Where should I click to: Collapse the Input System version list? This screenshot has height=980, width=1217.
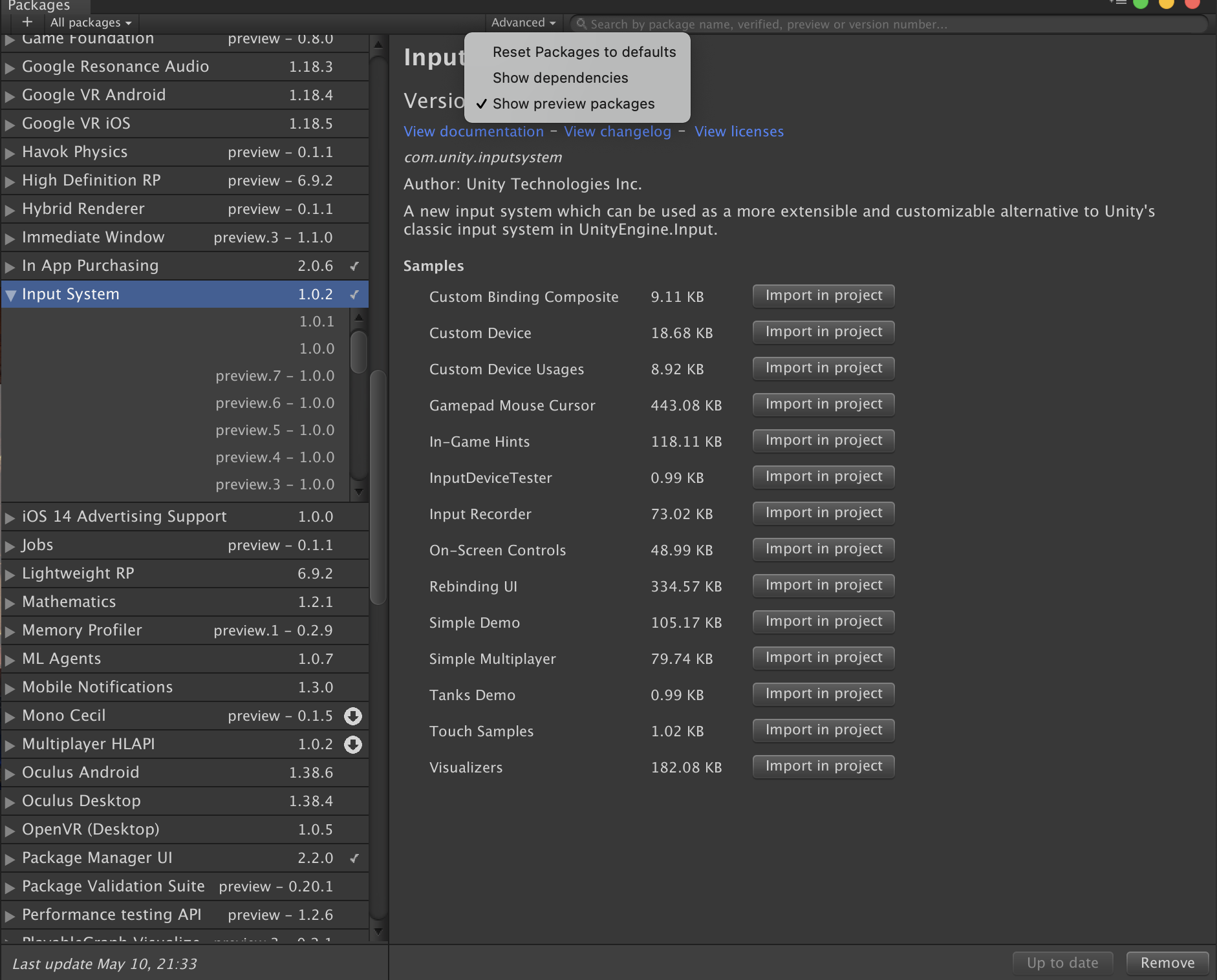[10, 295]
